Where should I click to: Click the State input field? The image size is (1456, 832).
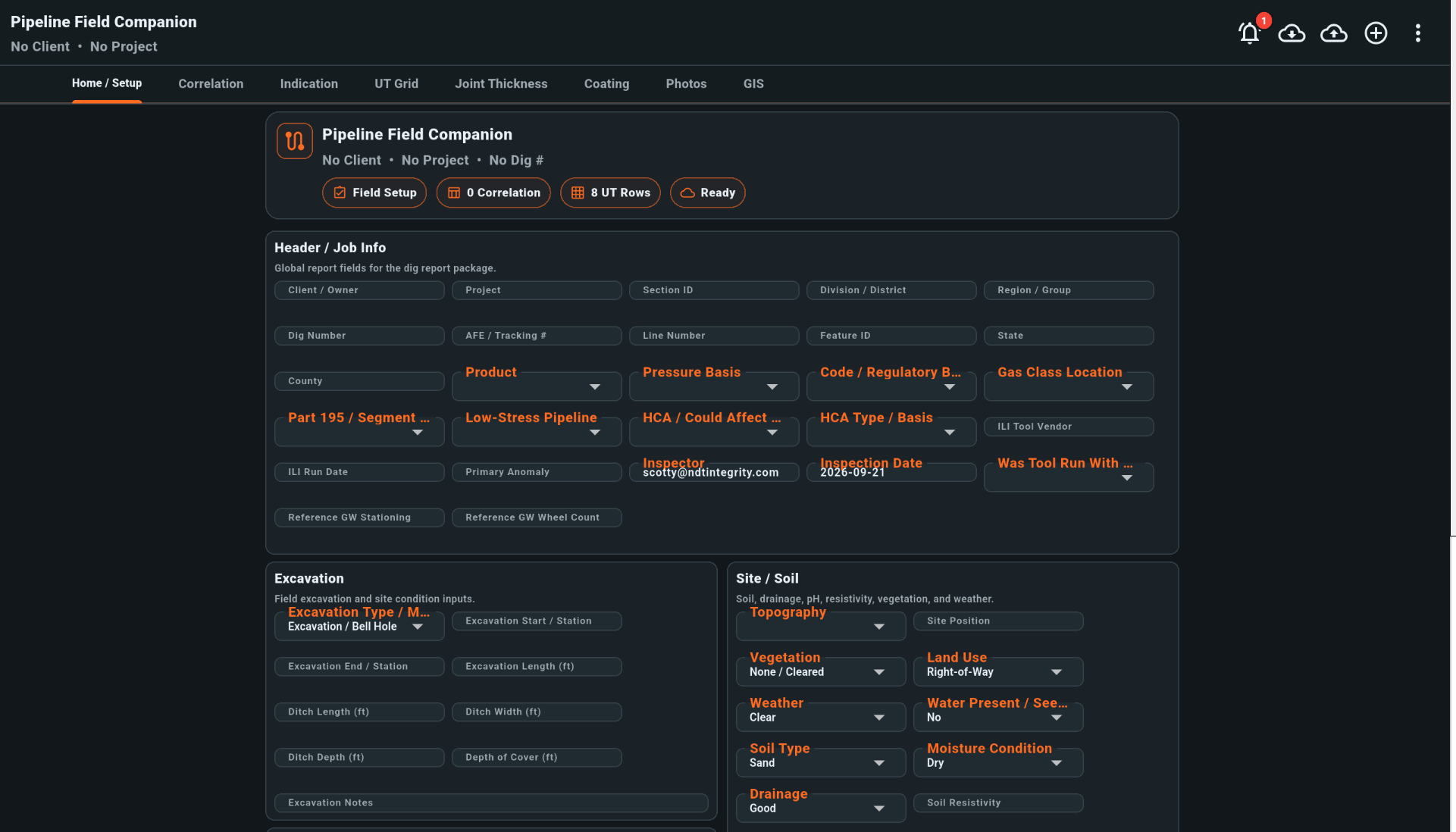[1069, 336]
